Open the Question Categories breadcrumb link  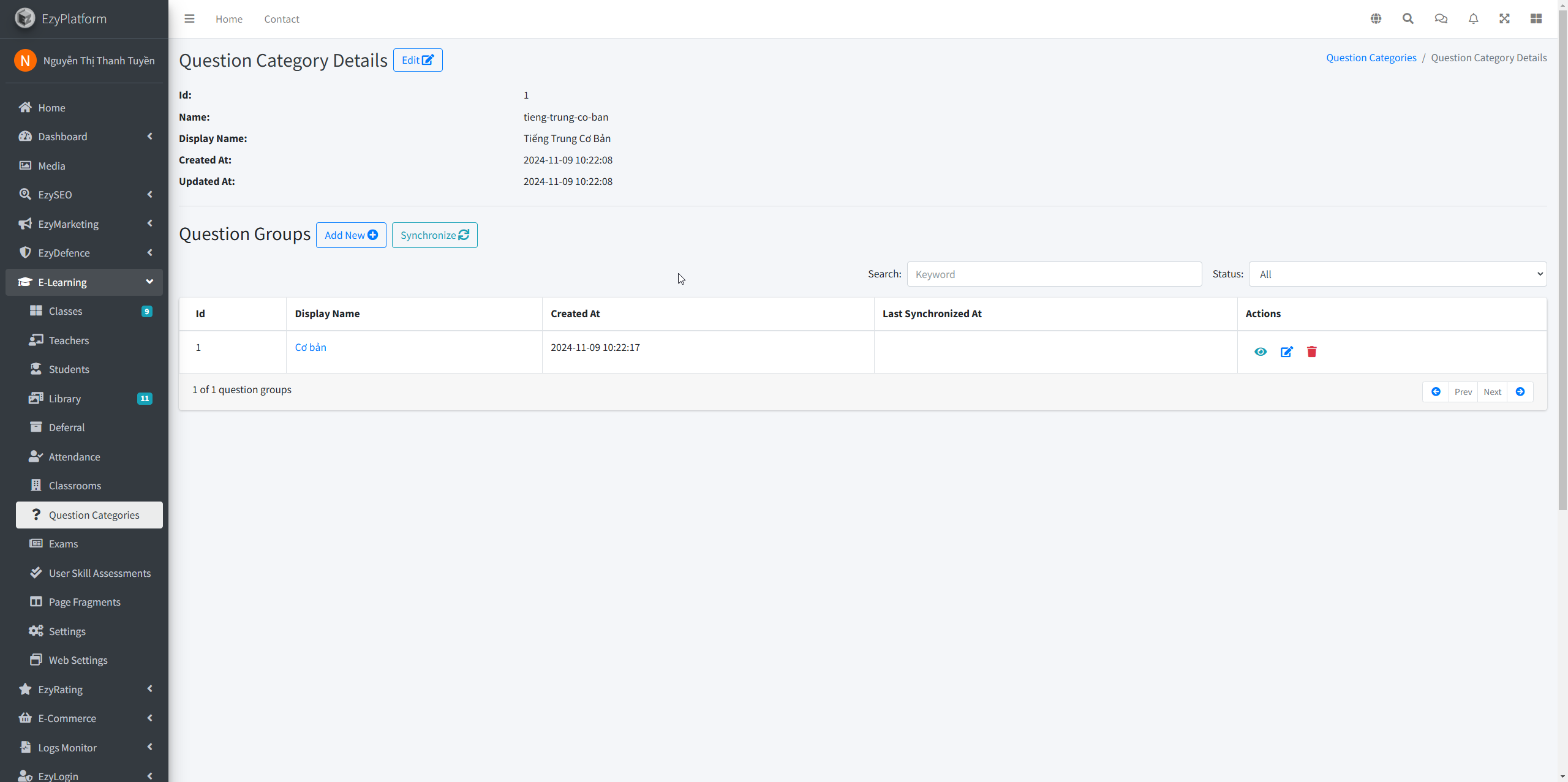(1371, 58)
